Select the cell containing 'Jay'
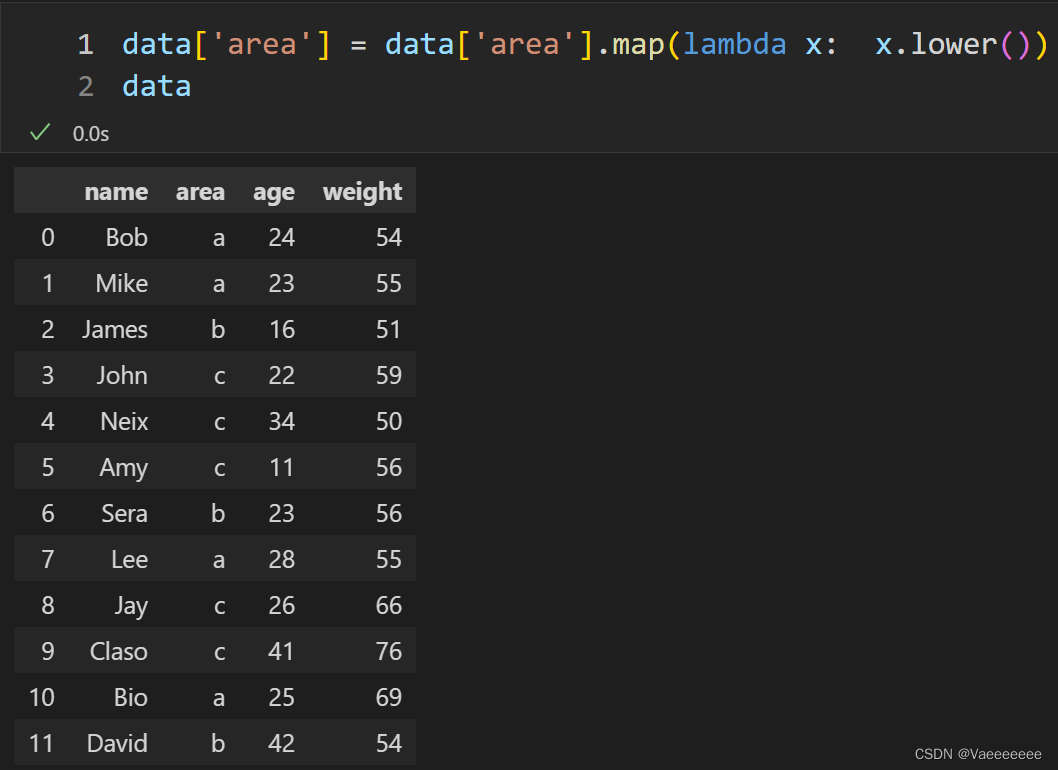 (x=131, y=607)
